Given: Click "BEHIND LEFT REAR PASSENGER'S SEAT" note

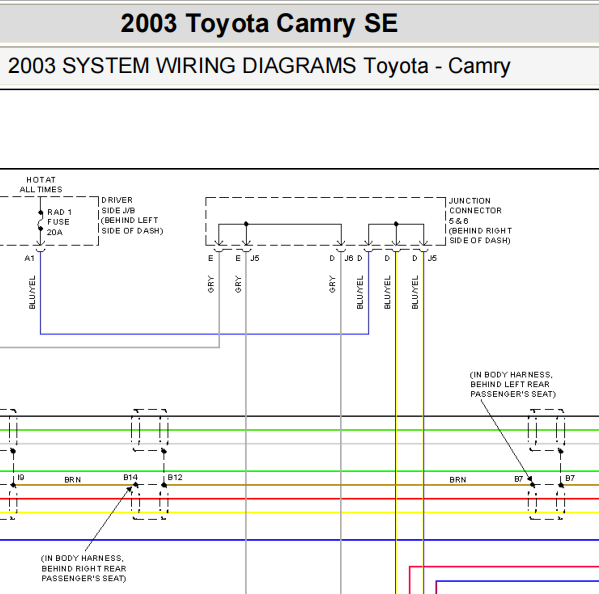Looking at the screenshot, I should (512, 384).
